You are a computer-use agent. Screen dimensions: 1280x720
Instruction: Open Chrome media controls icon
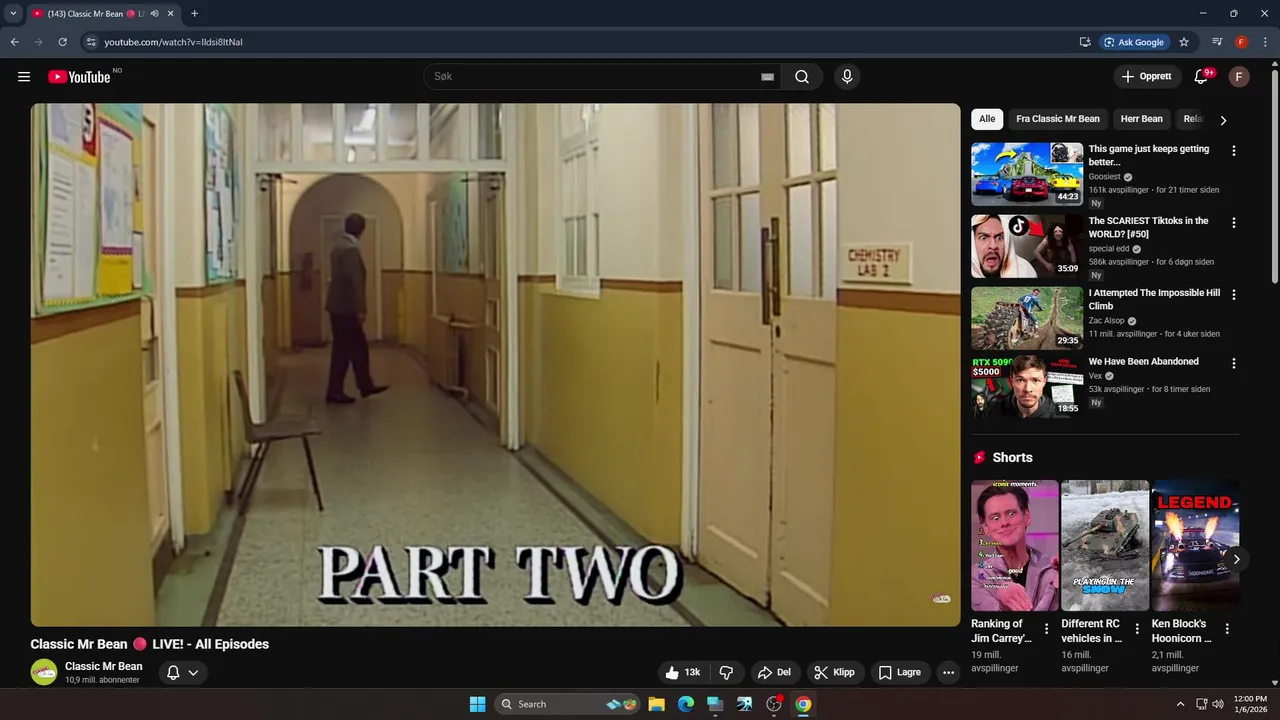(x=1217, y=42)
